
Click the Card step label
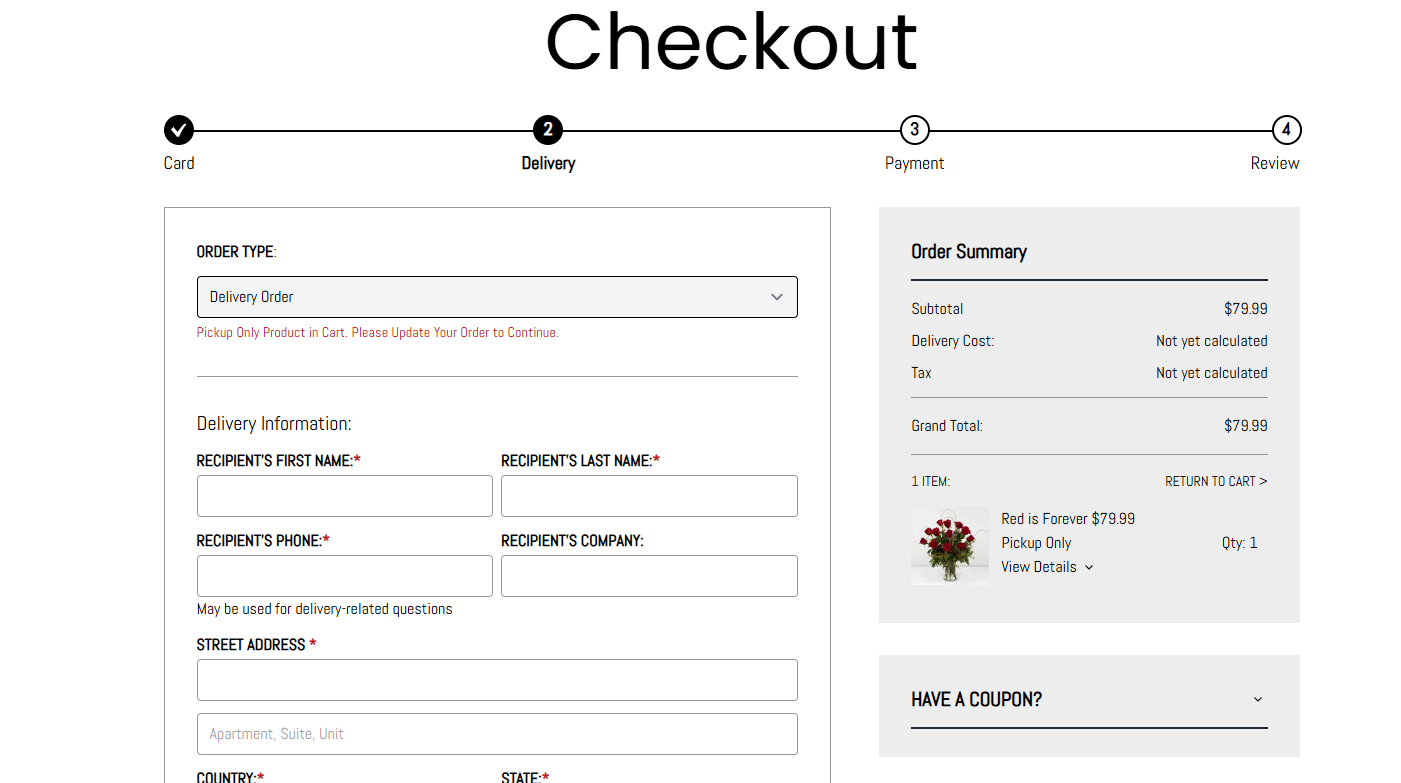tap(179, 163)
